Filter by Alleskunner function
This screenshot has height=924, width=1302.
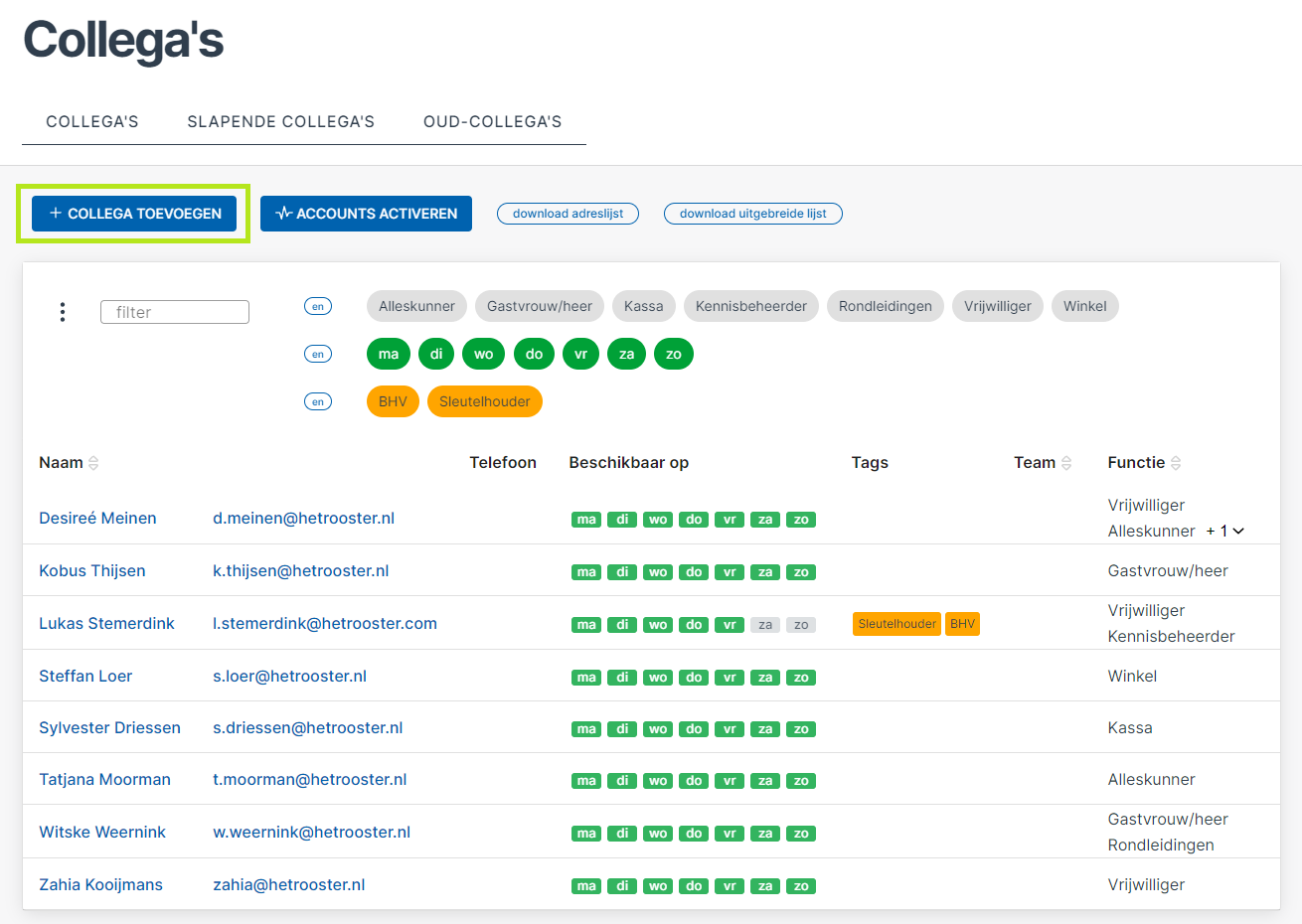click(416, 306)
